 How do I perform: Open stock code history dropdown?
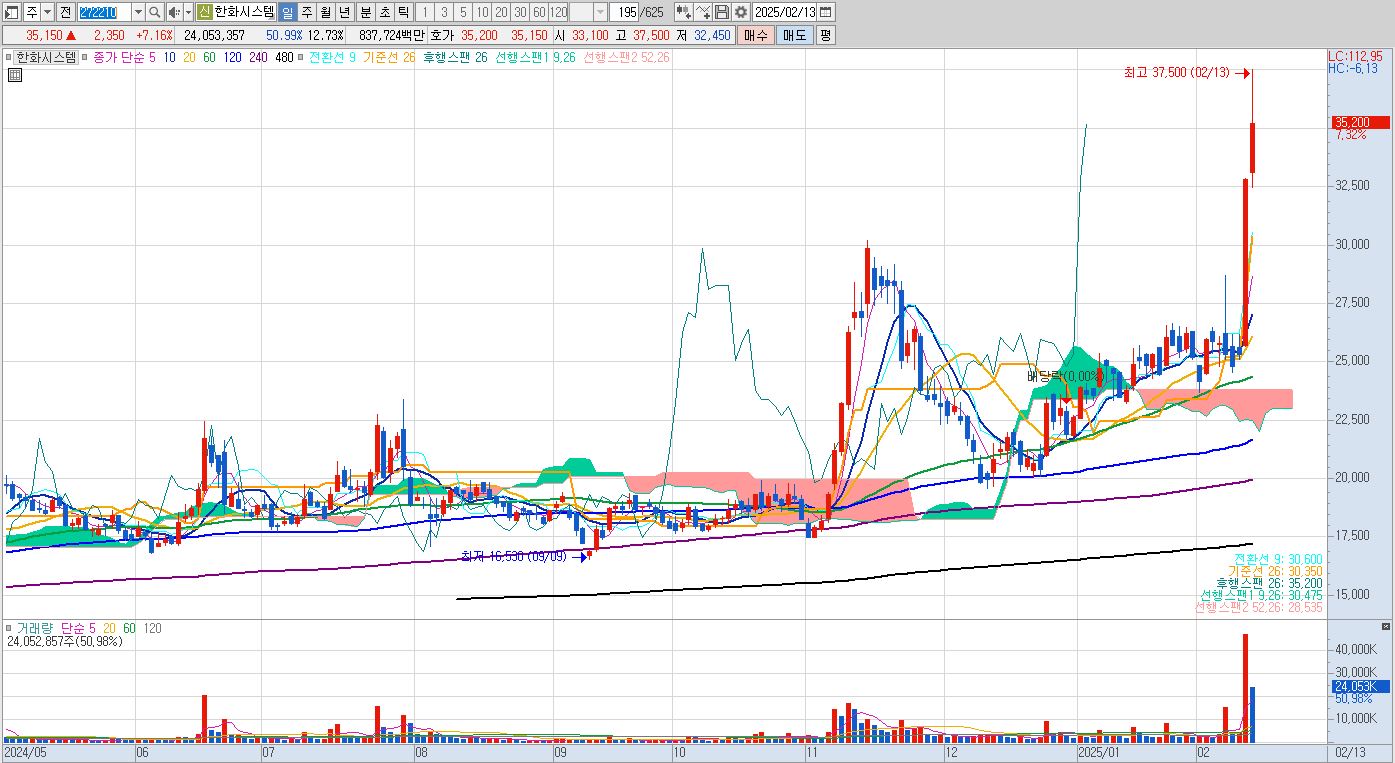pyautogui.click(x=138, y=12)
